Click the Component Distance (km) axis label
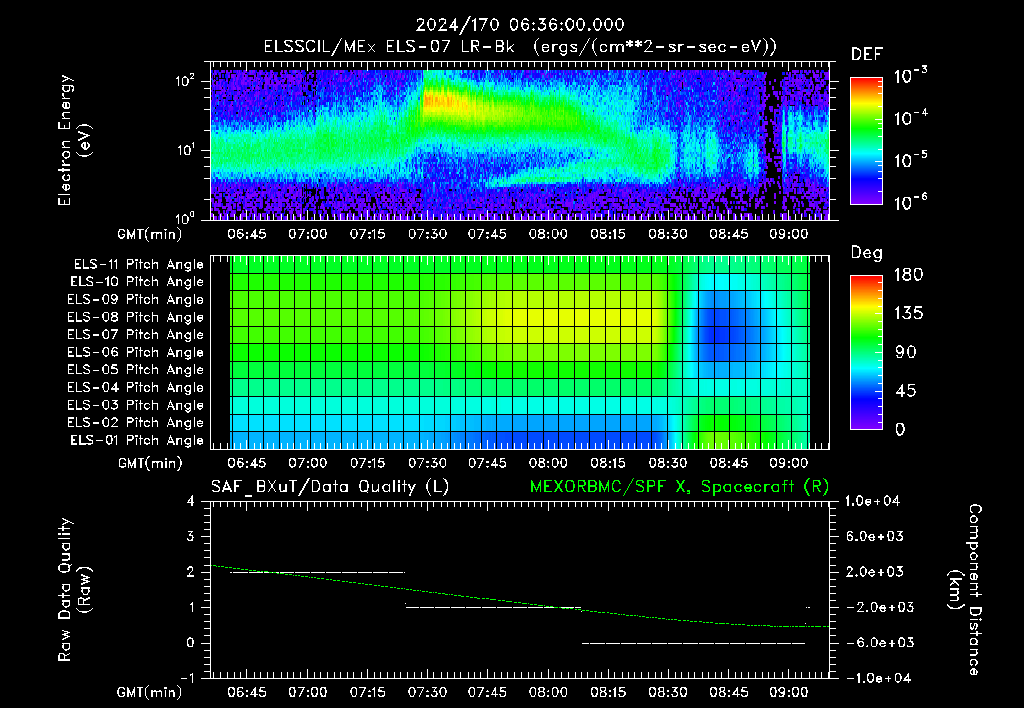This screenshot has width=1024, height=708. point(965,590)
